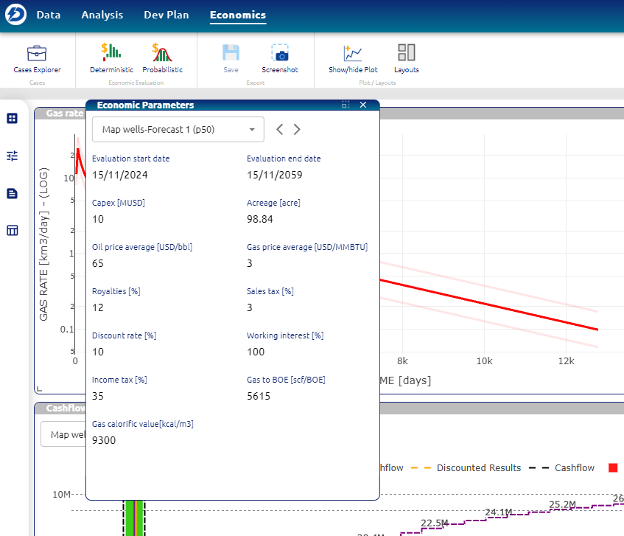Click the document icon in left sidebar
Viewport: 624px width, 536px height.
[13, 193]
